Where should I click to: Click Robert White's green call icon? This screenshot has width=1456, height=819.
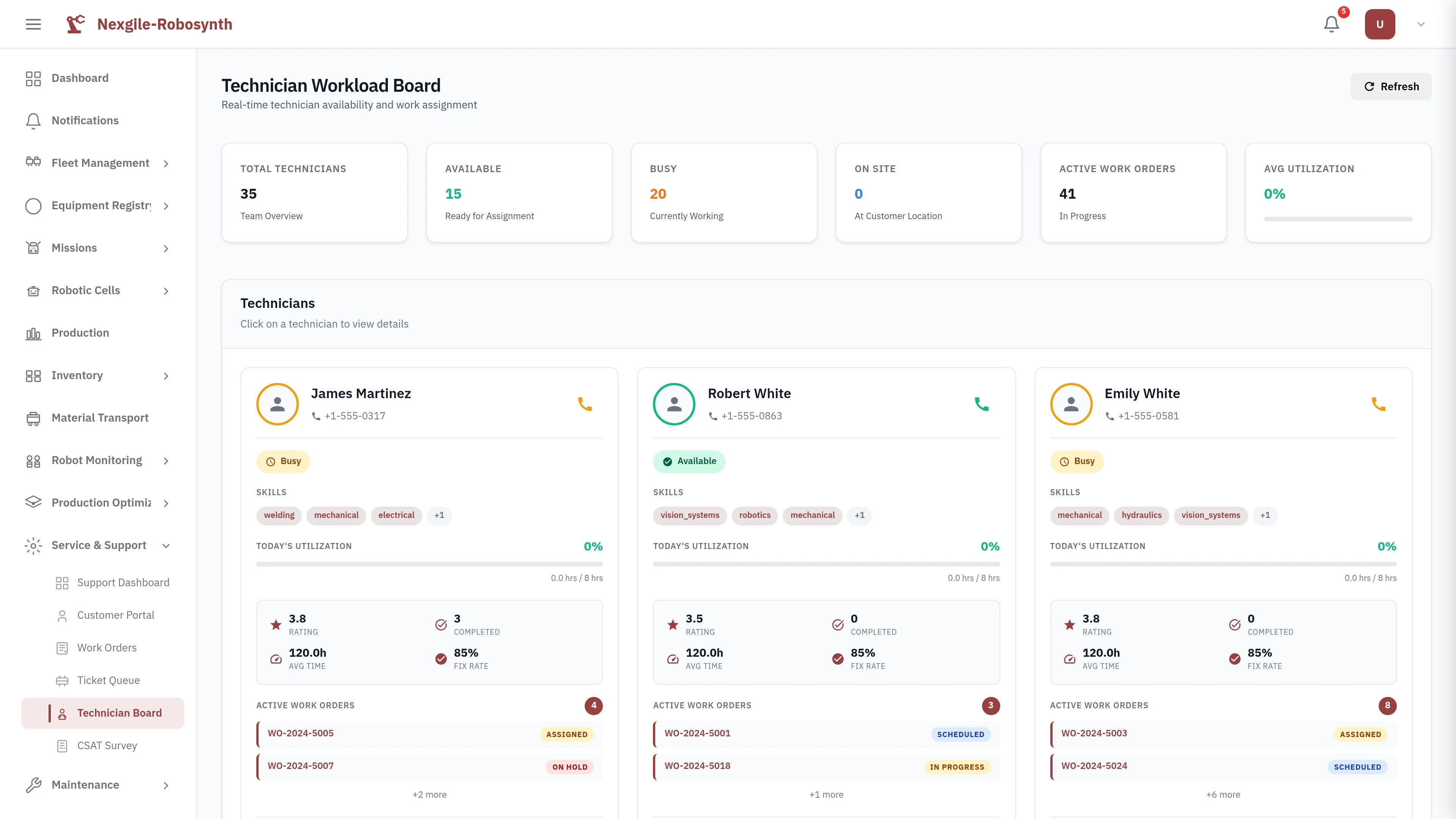(x=981, y=404)
